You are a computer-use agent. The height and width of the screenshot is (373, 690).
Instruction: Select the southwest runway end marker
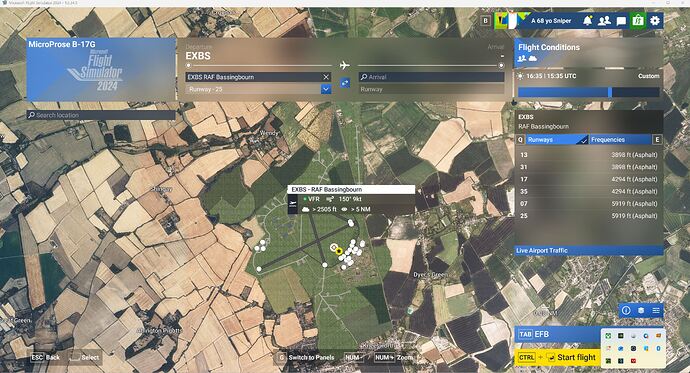coord(259,269)
